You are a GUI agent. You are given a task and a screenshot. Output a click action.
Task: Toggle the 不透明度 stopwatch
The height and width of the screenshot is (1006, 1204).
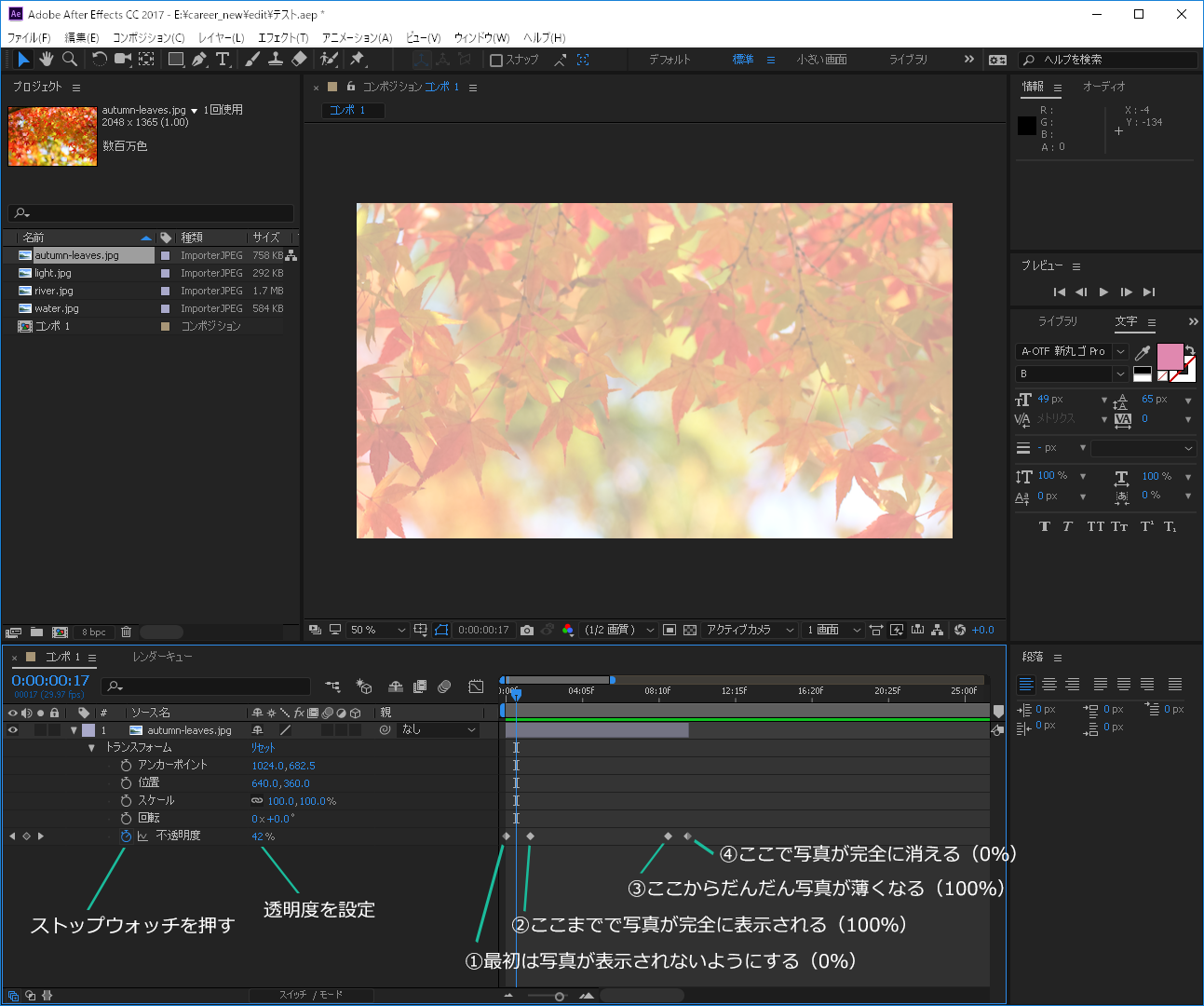tap(126, 836)
